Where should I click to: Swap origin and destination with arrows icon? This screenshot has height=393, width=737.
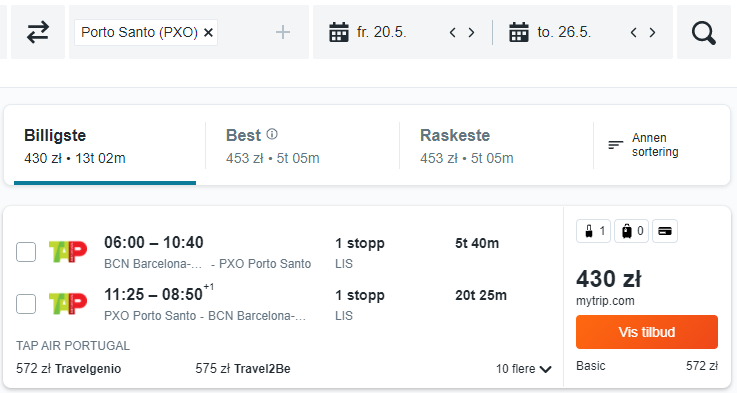click(x=38, y=32)
